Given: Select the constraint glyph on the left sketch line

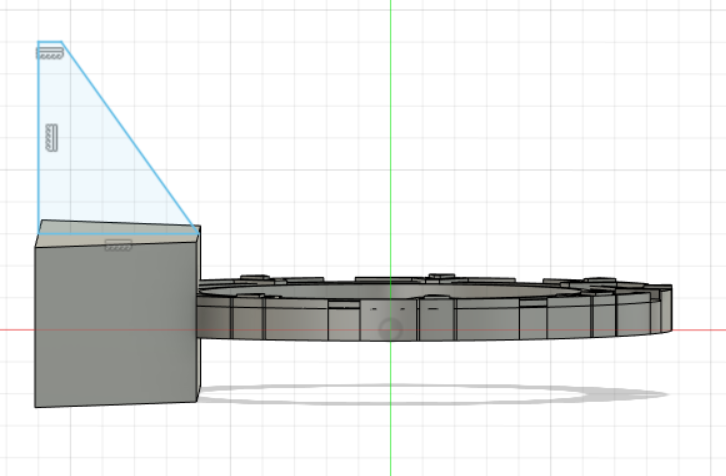Looking at the screenshot, I should (52, 138).
